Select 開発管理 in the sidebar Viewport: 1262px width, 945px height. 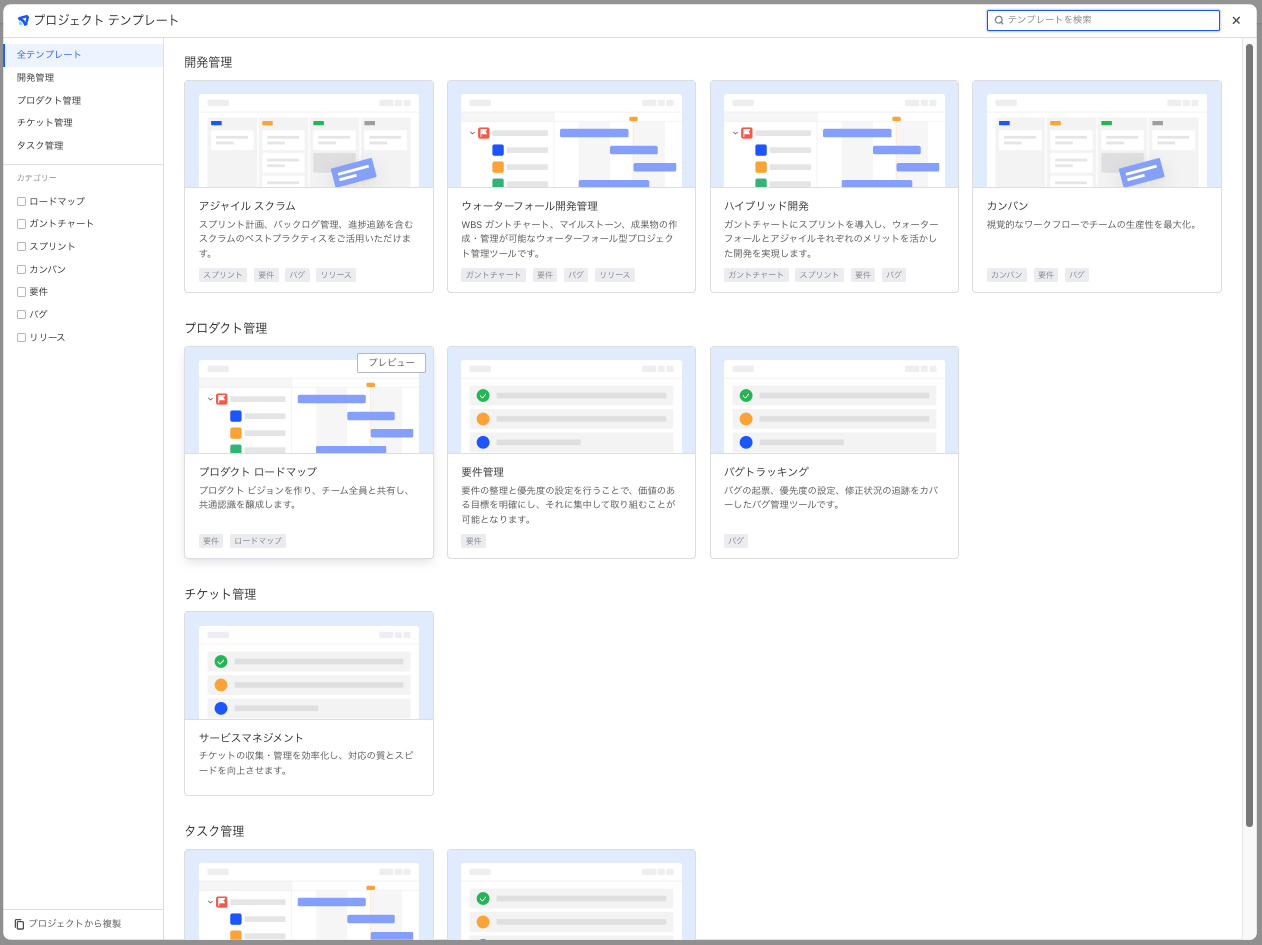tap(82, 78)
